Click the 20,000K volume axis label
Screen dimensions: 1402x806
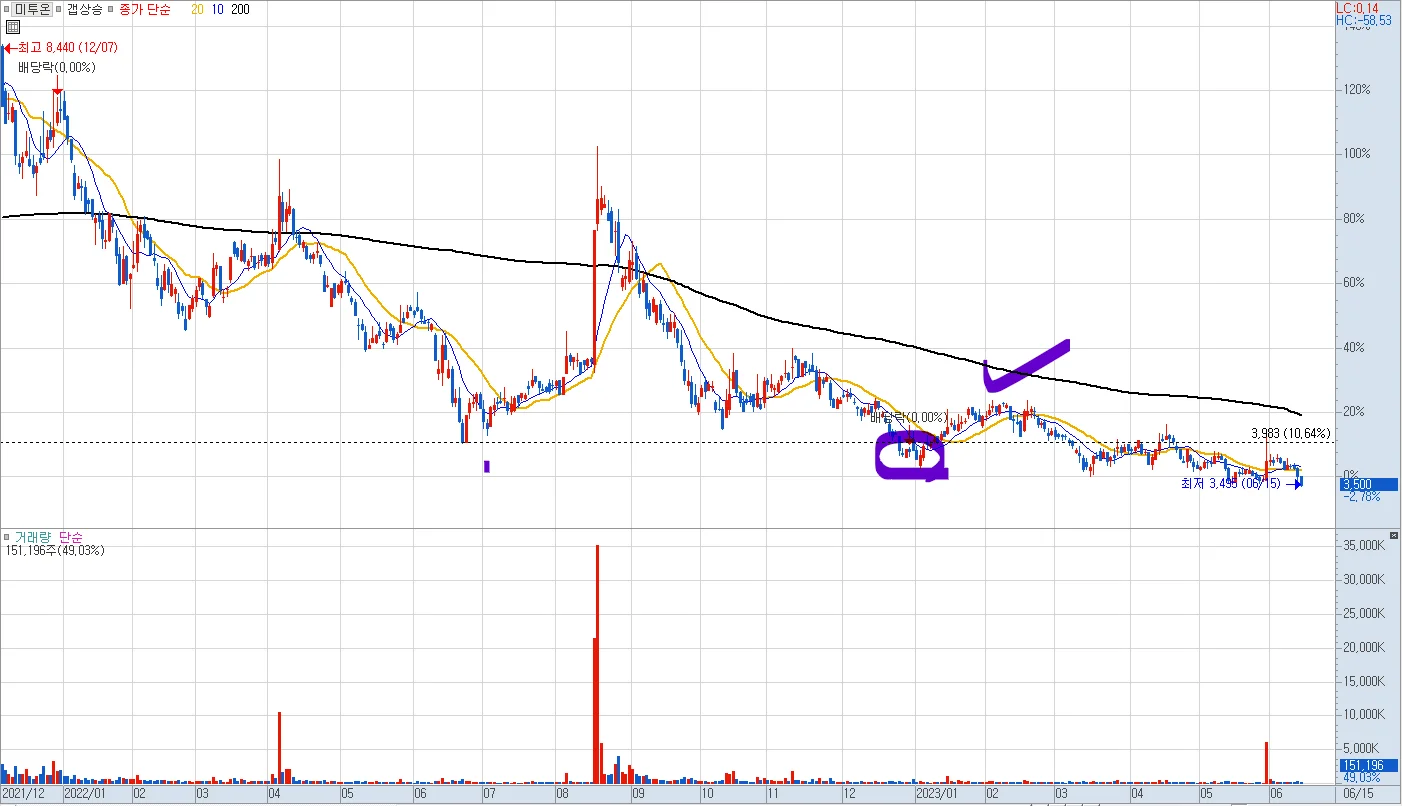(x=1363, y=647)
